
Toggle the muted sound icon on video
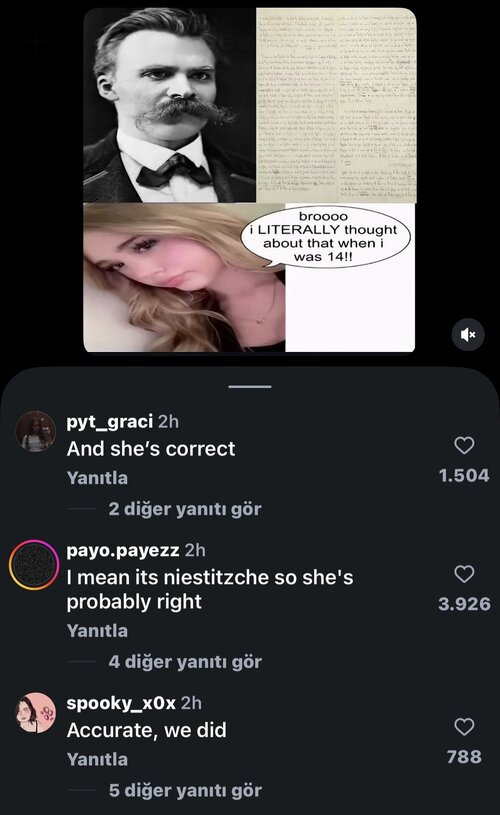click(x=468, y=335)
